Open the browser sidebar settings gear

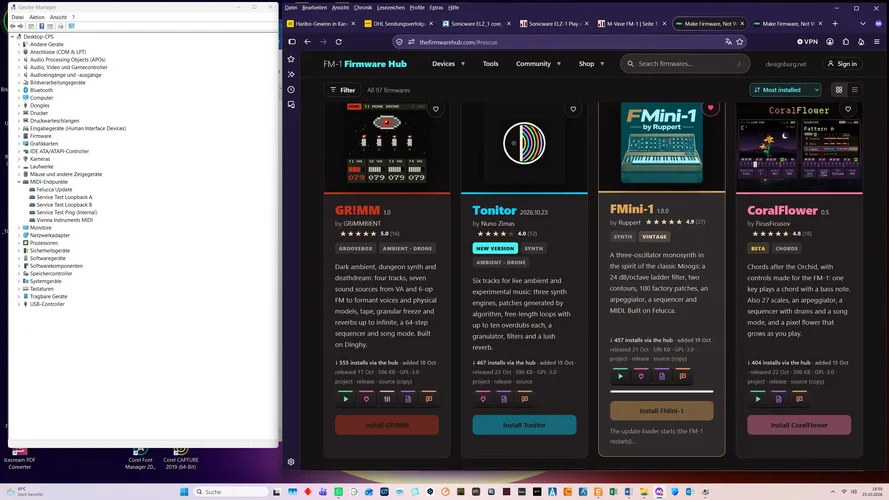[291, 461]
